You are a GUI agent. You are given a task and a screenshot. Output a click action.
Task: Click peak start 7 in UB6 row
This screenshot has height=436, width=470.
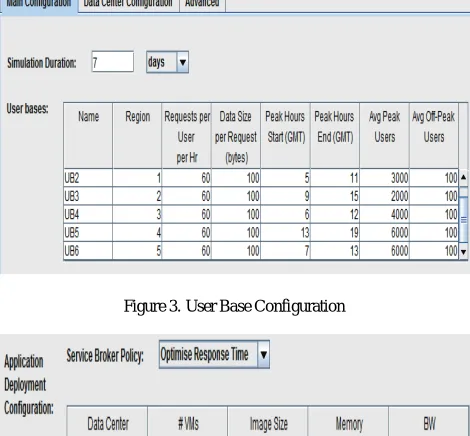[x=285, y=251]
